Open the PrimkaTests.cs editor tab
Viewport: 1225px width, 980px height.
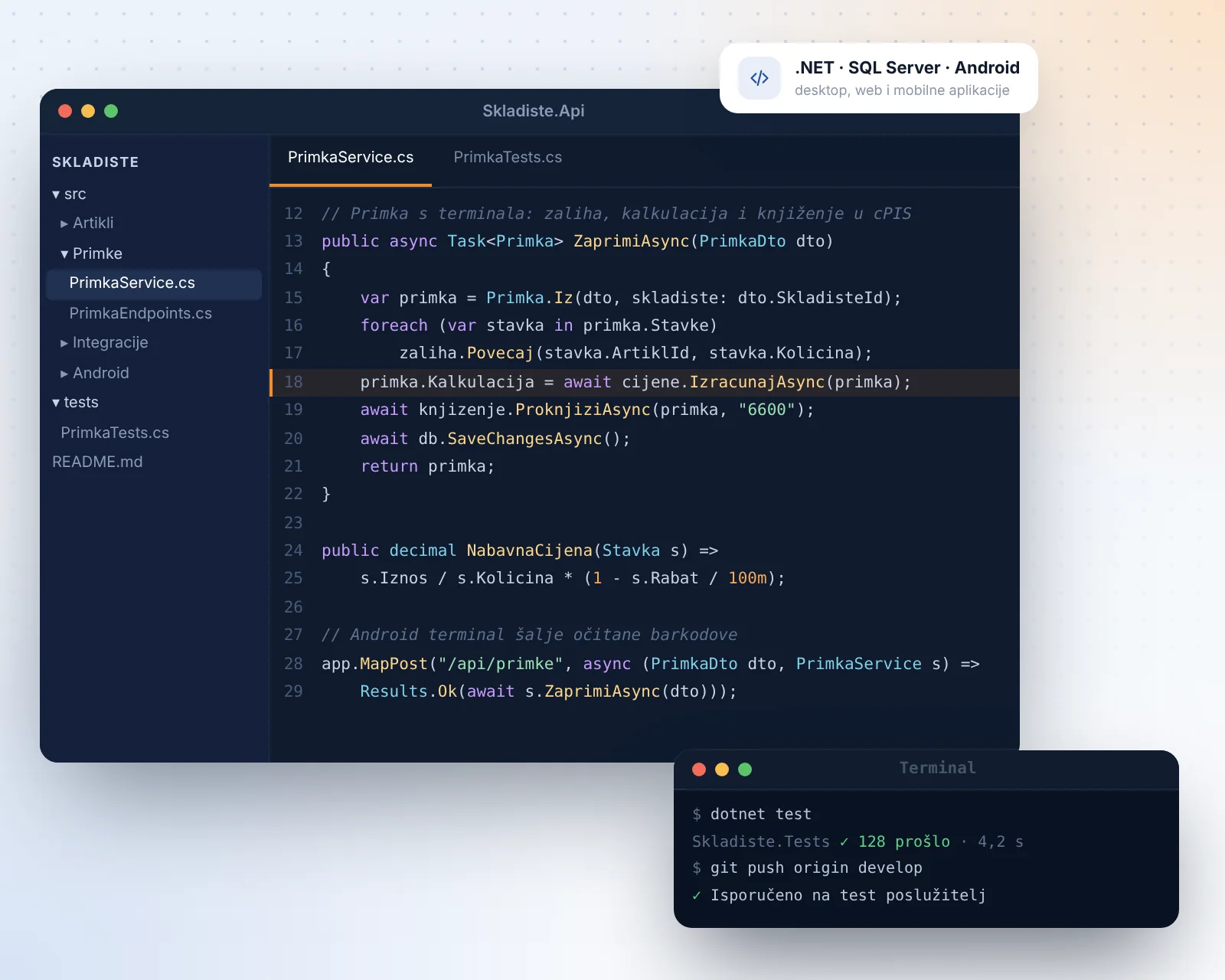click(508, 158)
